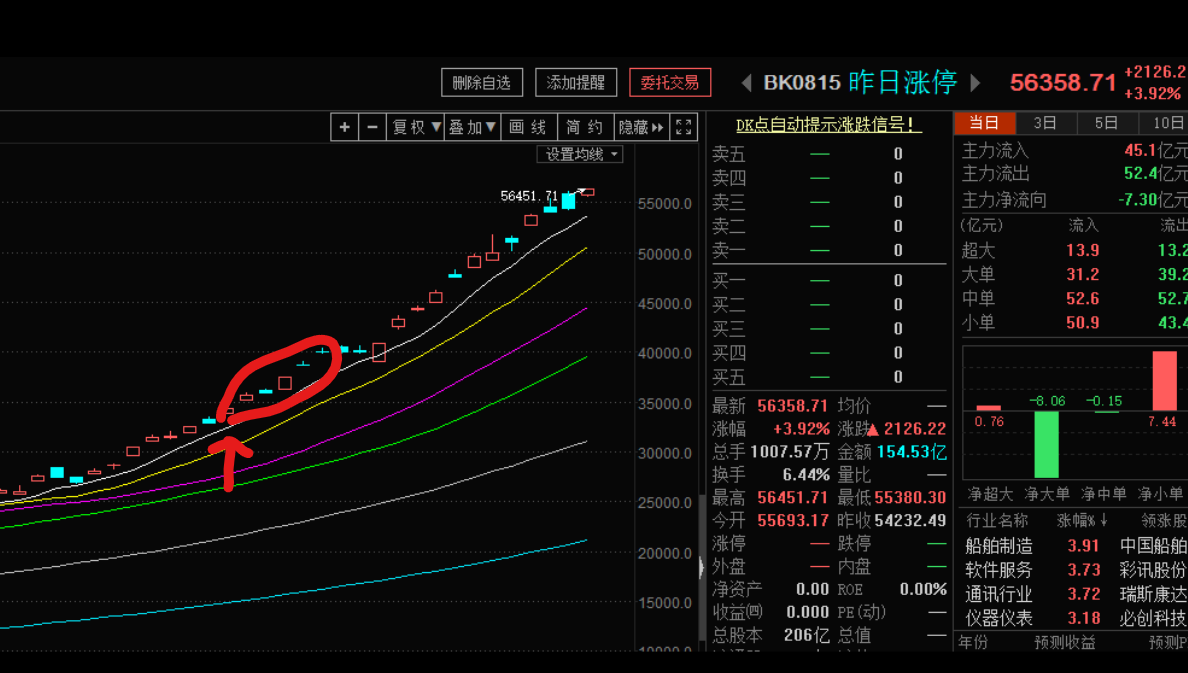Open the 复权 dropdown
1188x673 pixels.
(416, 127)
